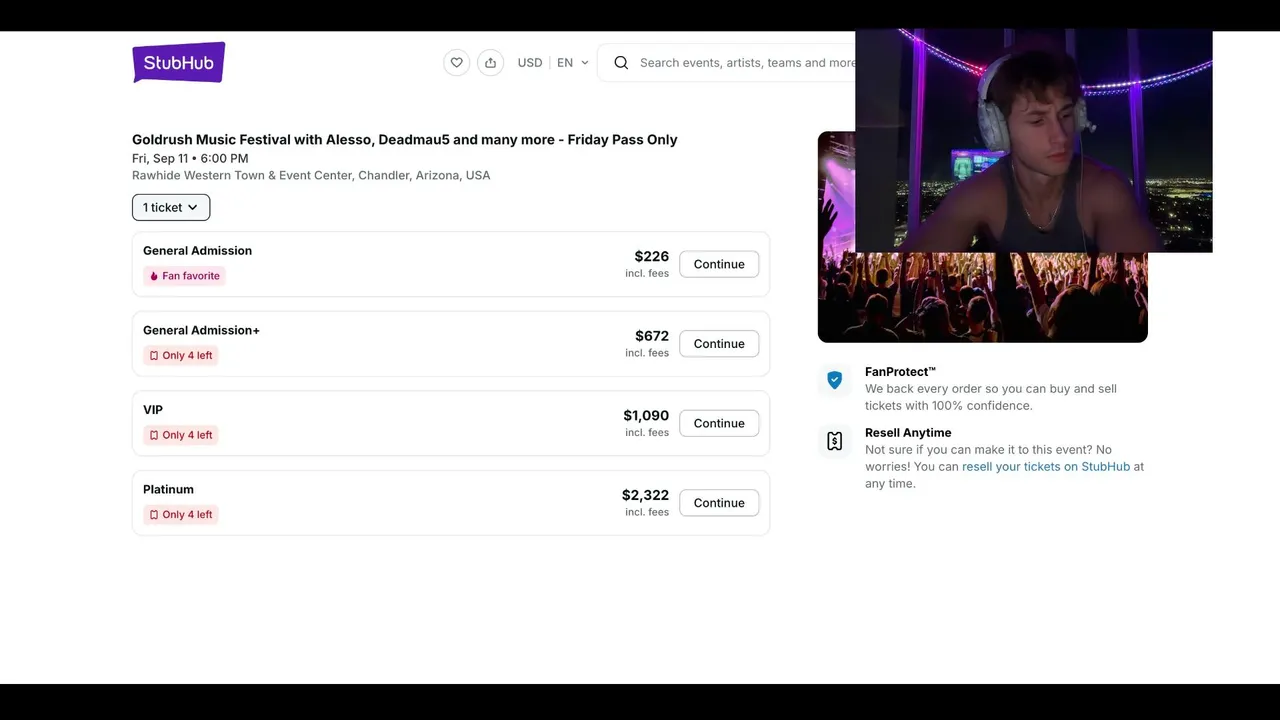The image size is (1280, 720).
Task: Open the 1 ticket quantity dropdown
Action: (x=171, y=207)
